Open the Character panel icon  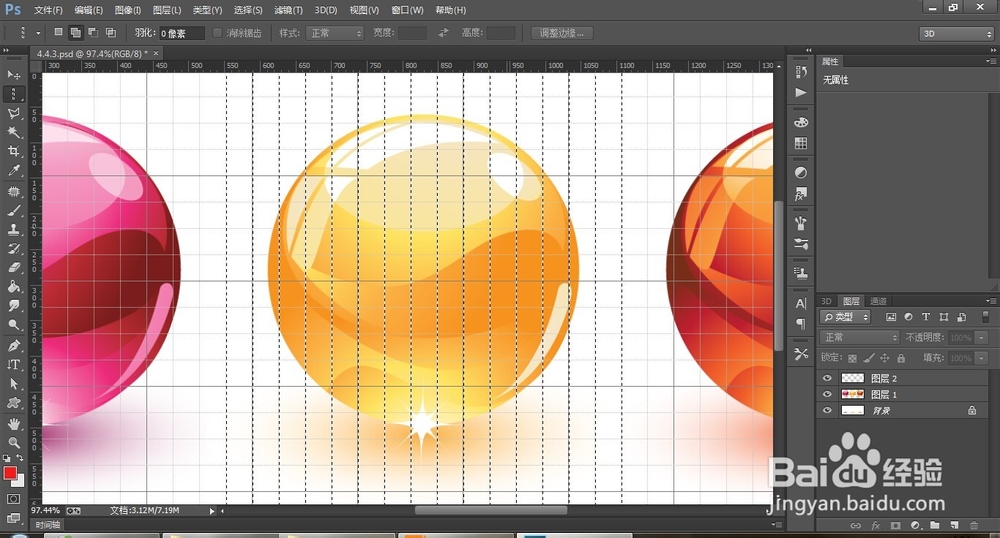[801, 303]
